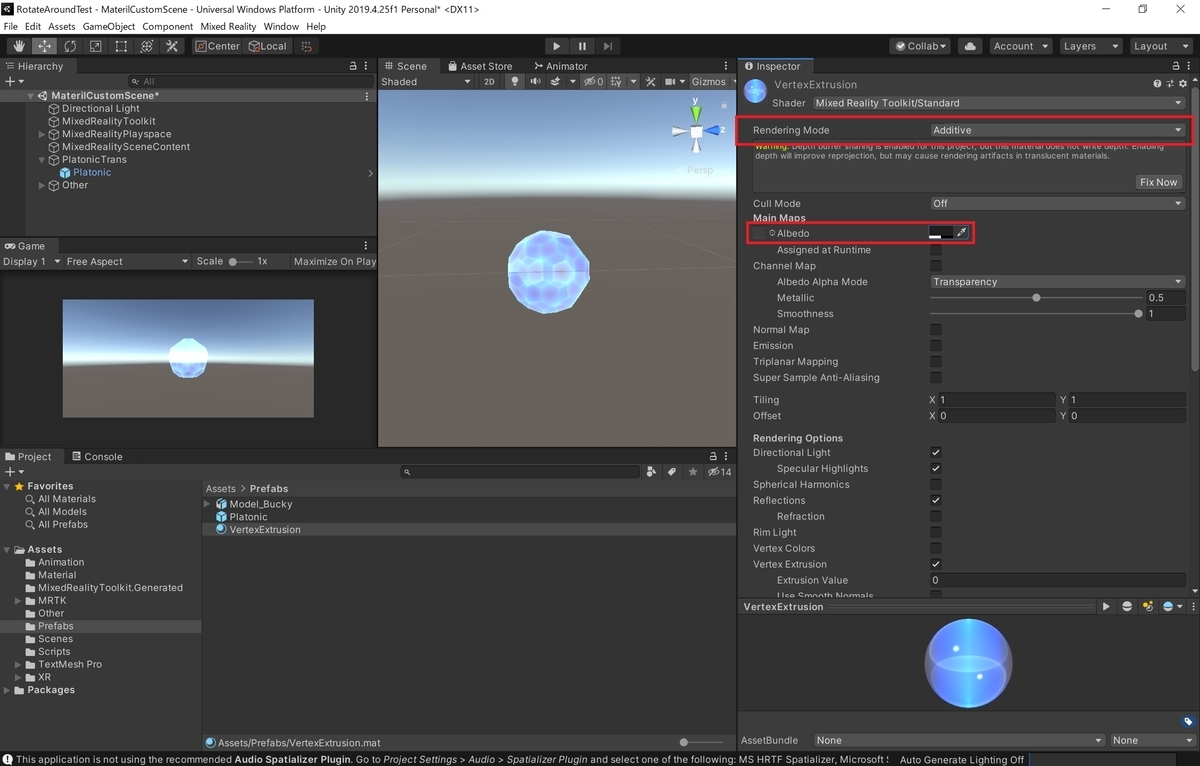Toggle scene lighting bulb icon
Viewport: 1200px width, 766px height.
pos(515,82)
